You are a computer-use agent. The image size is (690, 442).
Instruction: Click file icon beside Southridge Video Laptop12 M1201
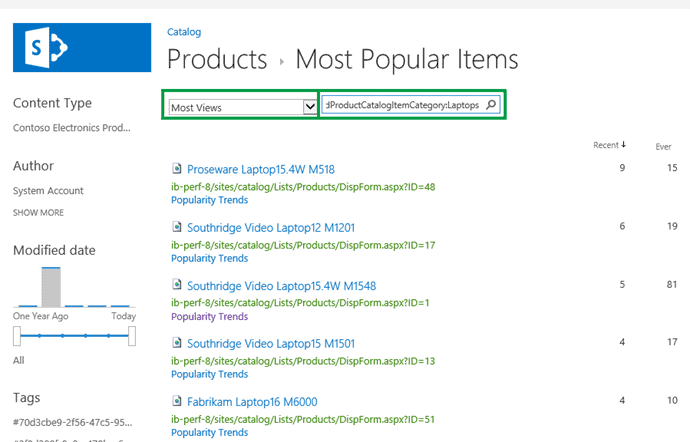[177, 227]
